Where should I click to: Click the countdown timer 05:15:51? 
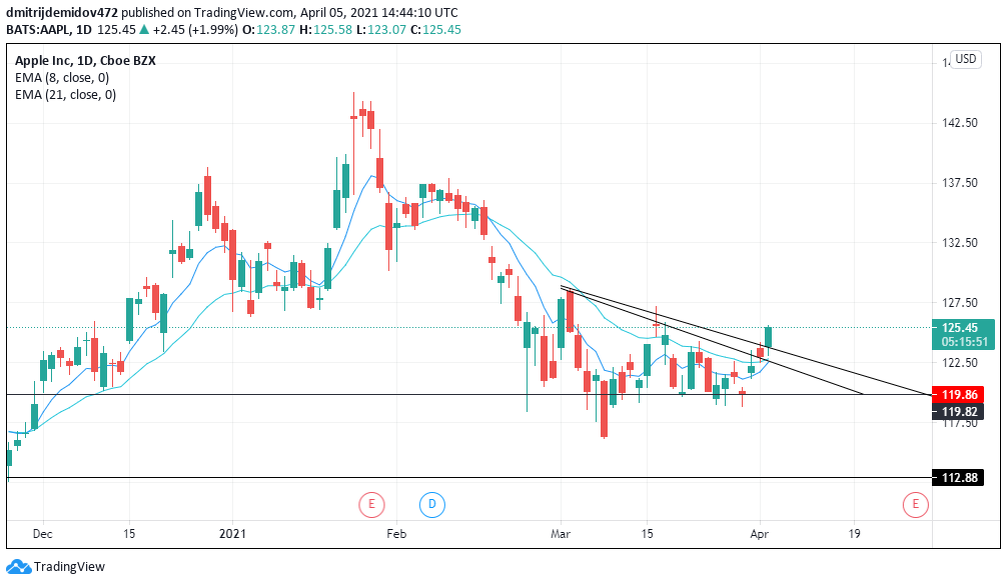(x=965, y=342)
